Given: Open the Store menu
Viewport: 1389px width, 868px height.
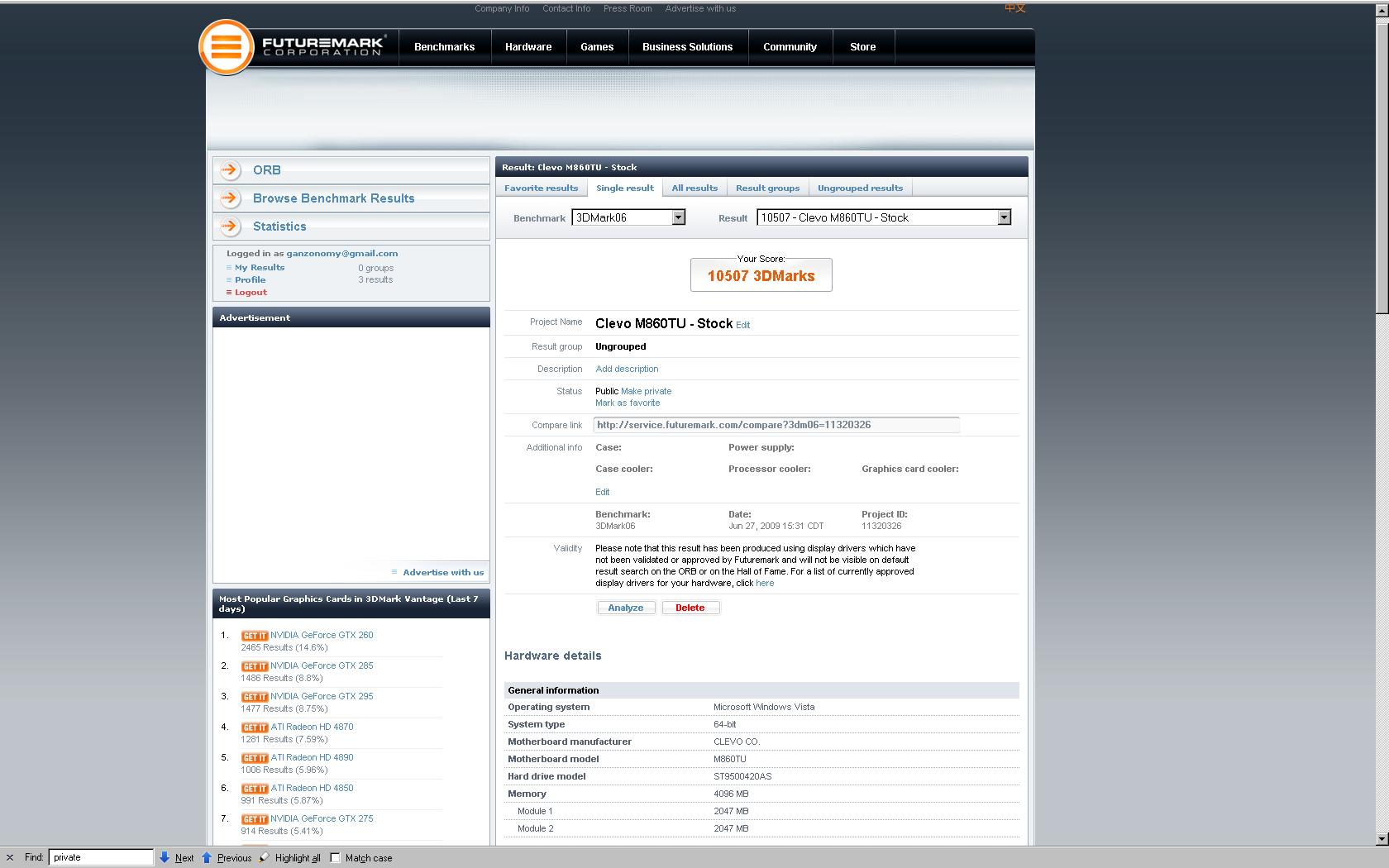Looking at the screenshot, I should 863,47.
